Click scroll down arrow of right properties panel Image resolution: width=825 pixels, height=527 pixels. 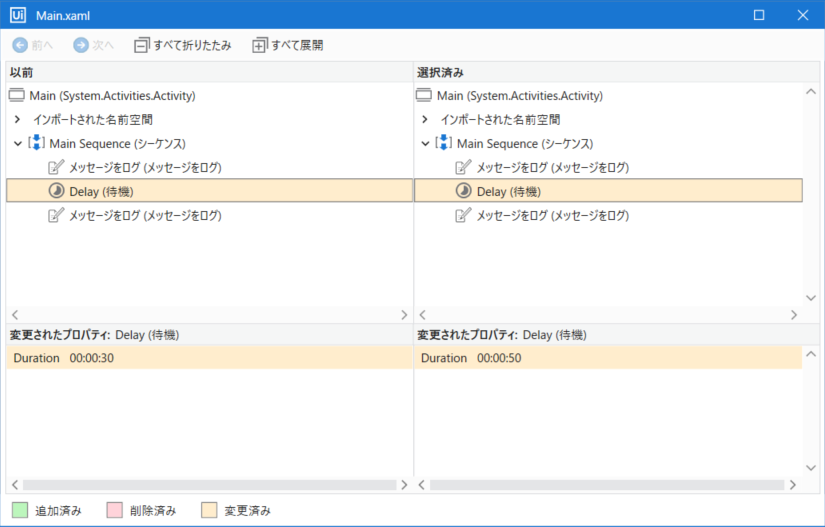click(x=811, y=467)
